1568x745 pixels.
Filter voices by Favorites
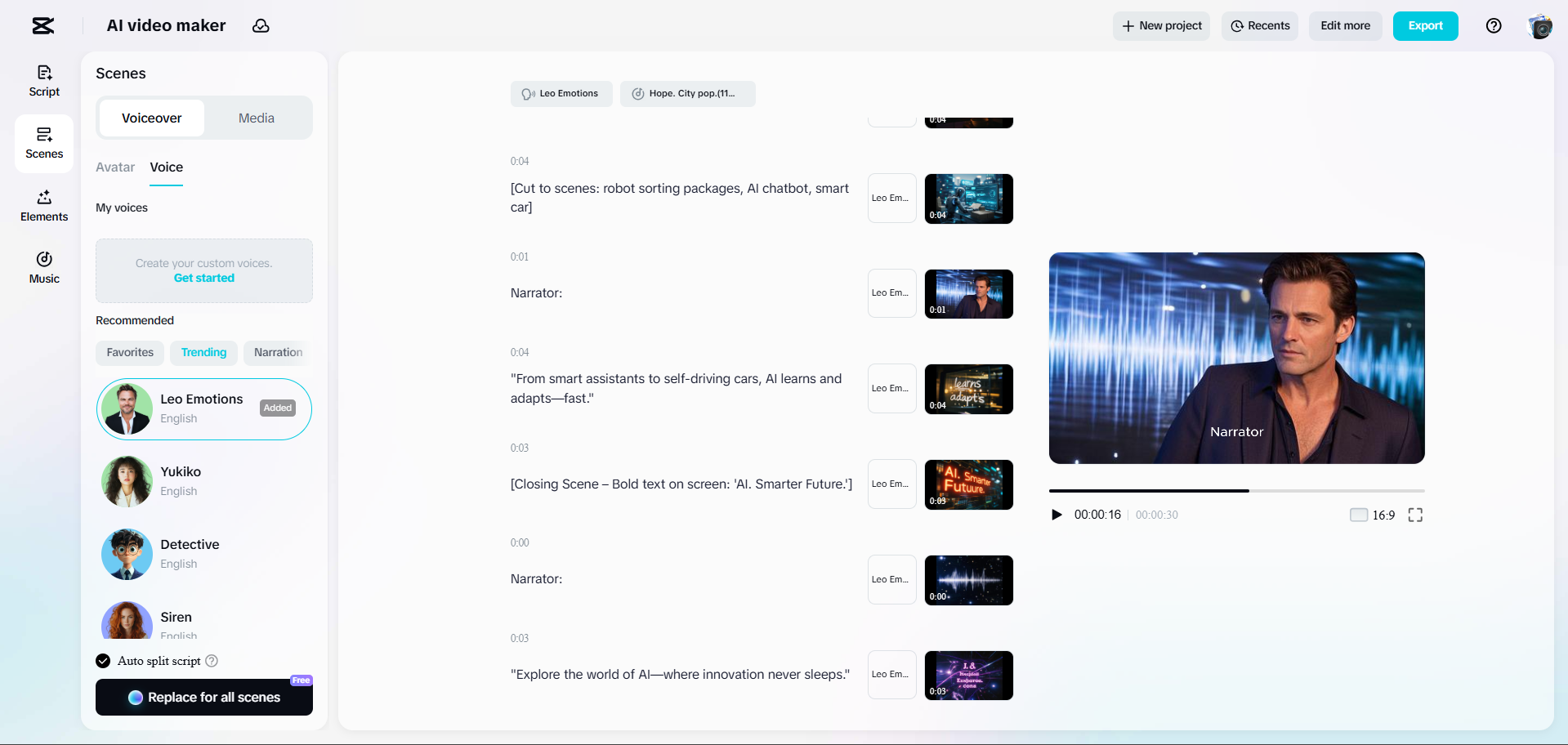(x=130, y=353)
